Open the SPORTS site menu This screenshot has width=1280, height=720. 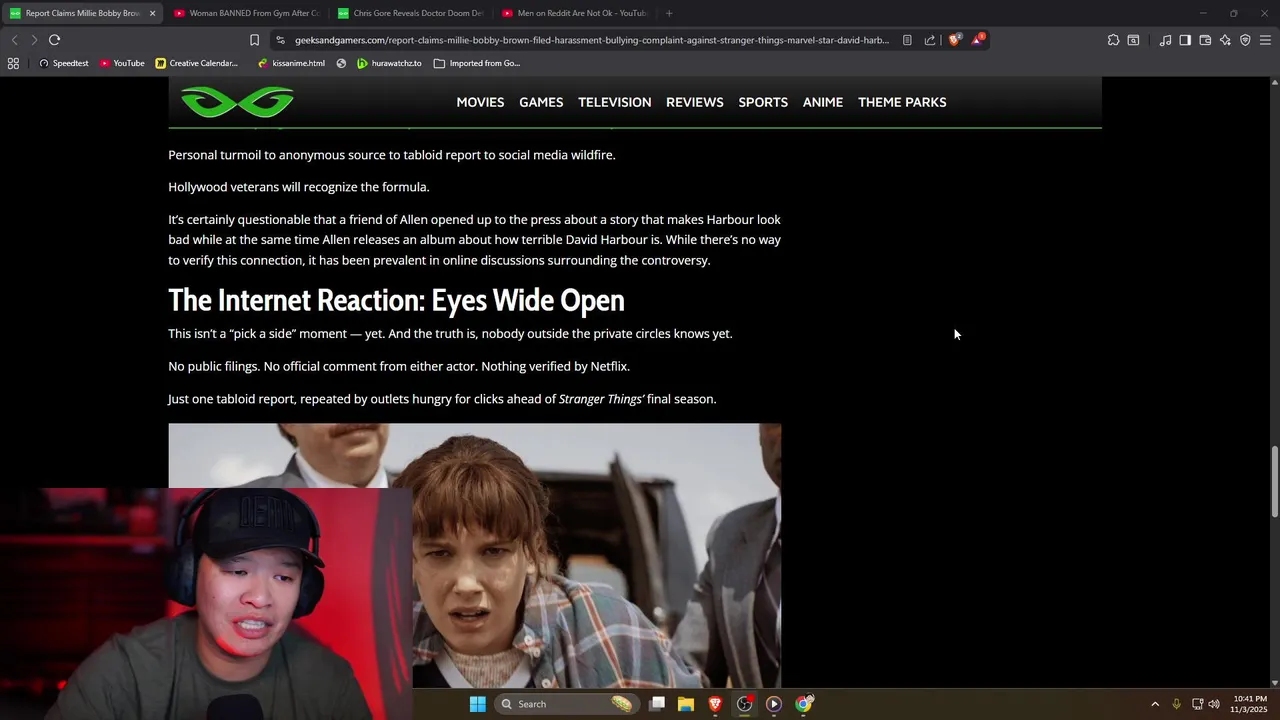click(x=763, y=102)
